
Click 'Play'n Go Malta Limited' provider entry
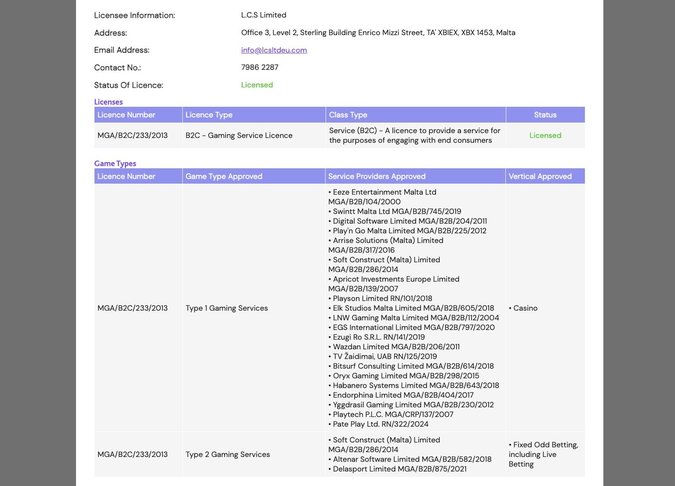407,231
